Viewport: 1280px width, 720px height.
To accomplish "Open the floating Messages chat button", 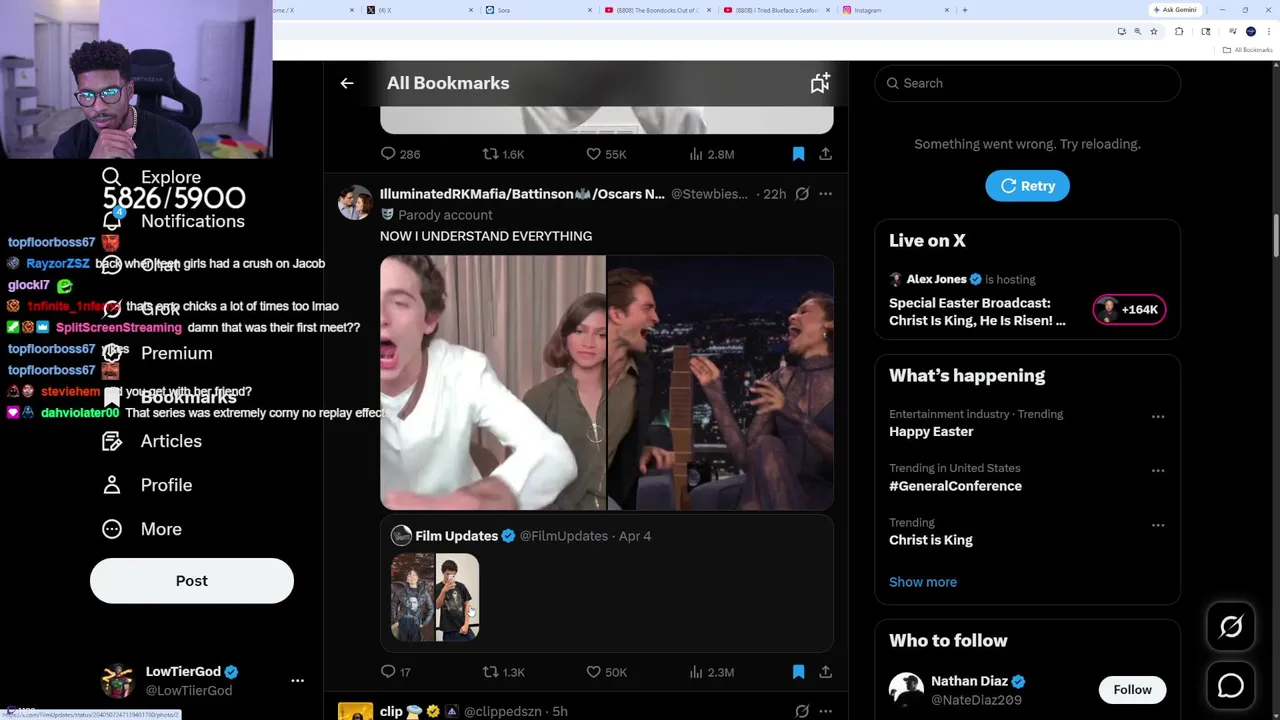I will (1231, 686).
